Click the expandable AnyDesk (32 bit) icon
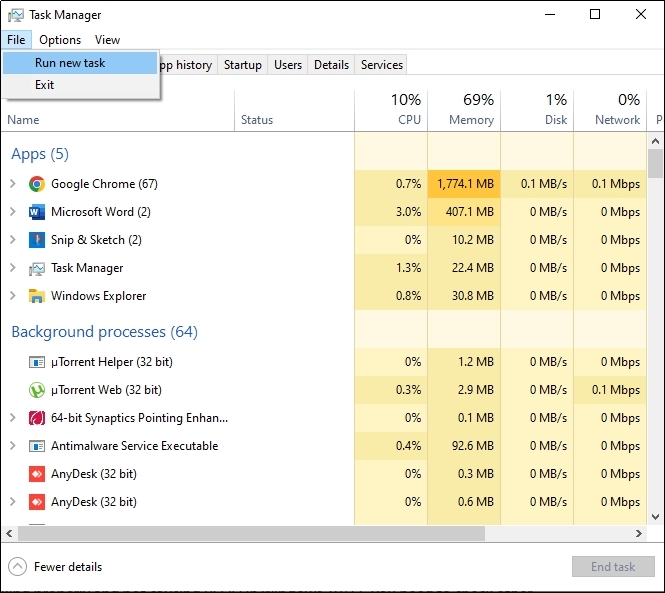This screenshot has width=665, height=593. point(37,502)
